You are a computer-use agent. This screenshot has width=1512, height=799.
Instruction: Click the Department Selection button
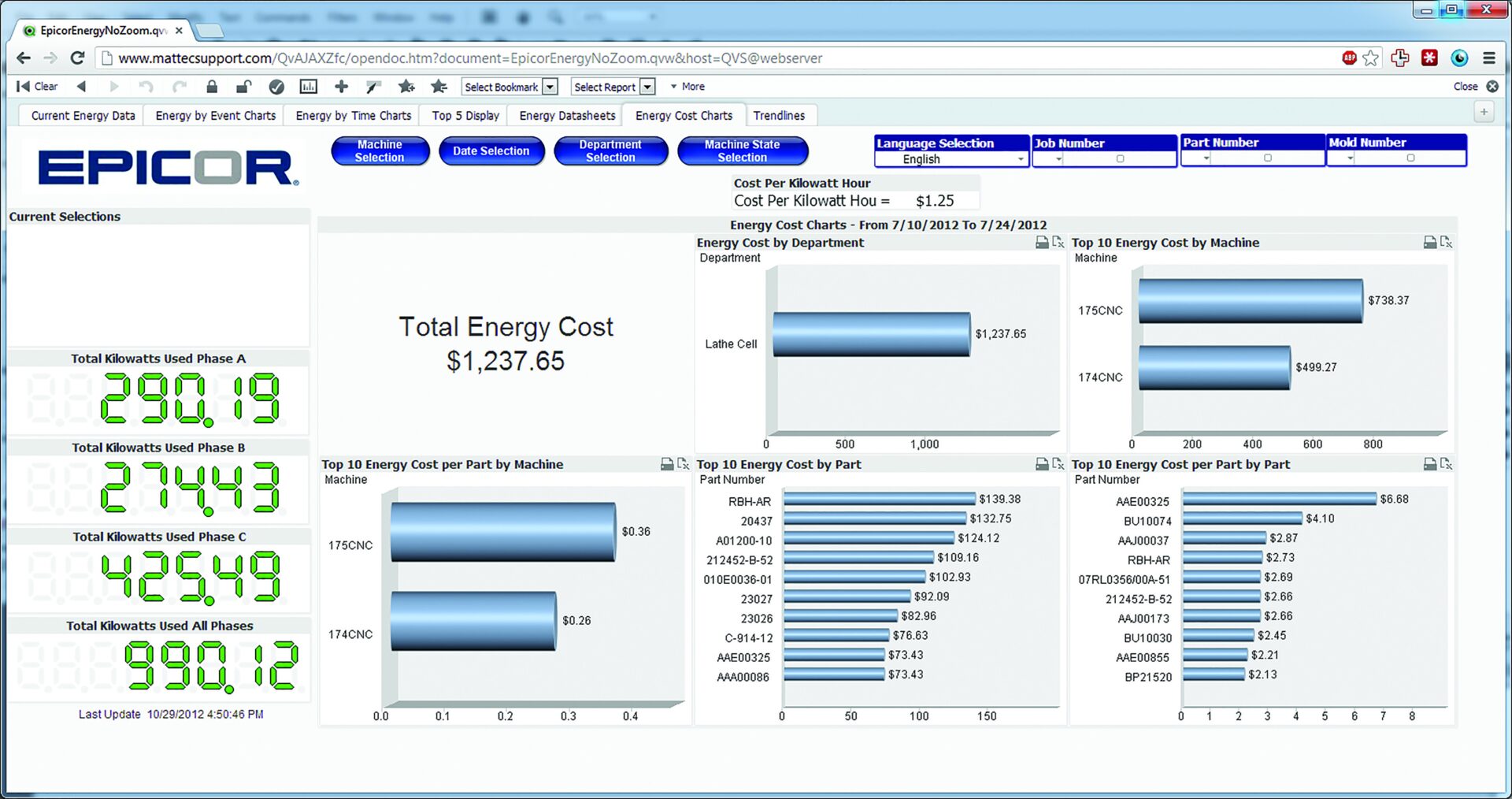(x=610, y=151)
